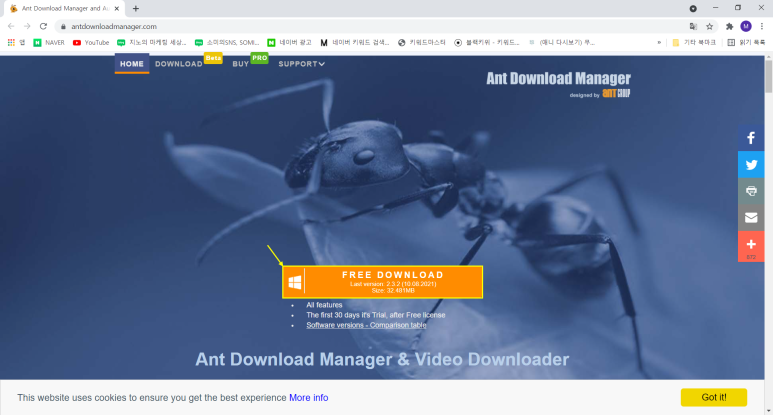Open Software versions - Comparison table link
The width and height of the screenshot is (773, 415).
point(366,325)
